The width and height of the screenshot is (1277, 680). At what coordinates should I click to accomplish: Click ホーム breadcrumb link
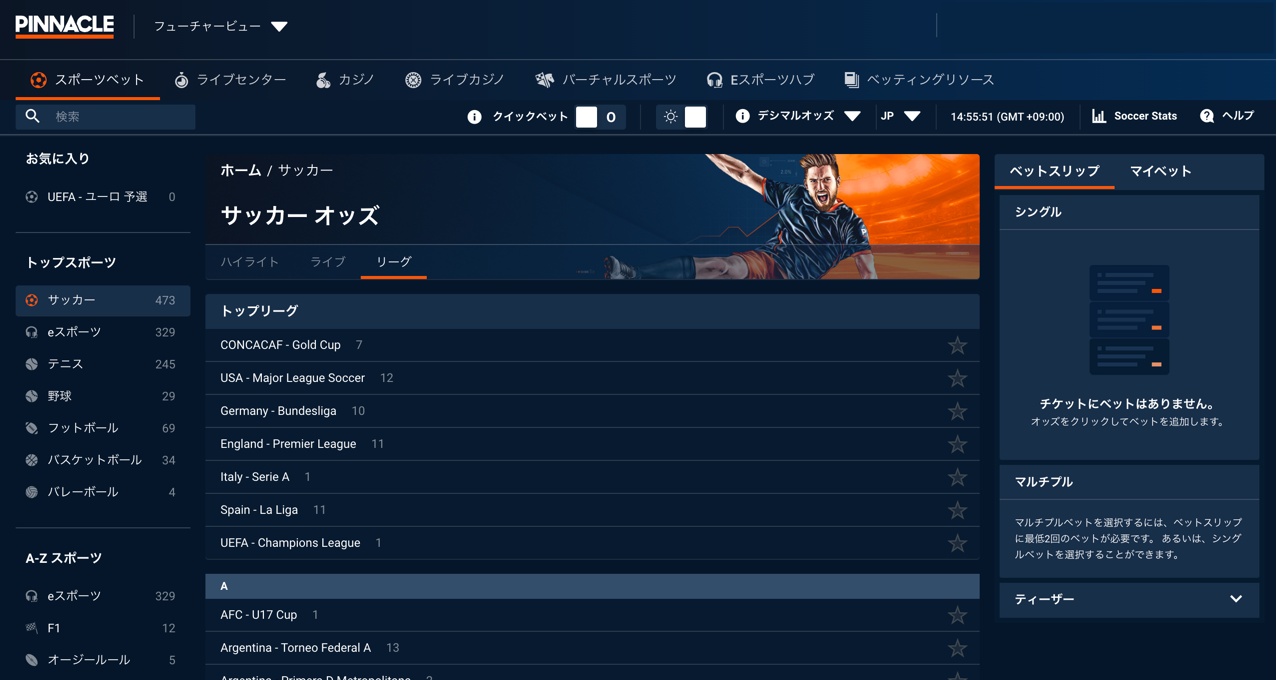click(x=241, y=171)
